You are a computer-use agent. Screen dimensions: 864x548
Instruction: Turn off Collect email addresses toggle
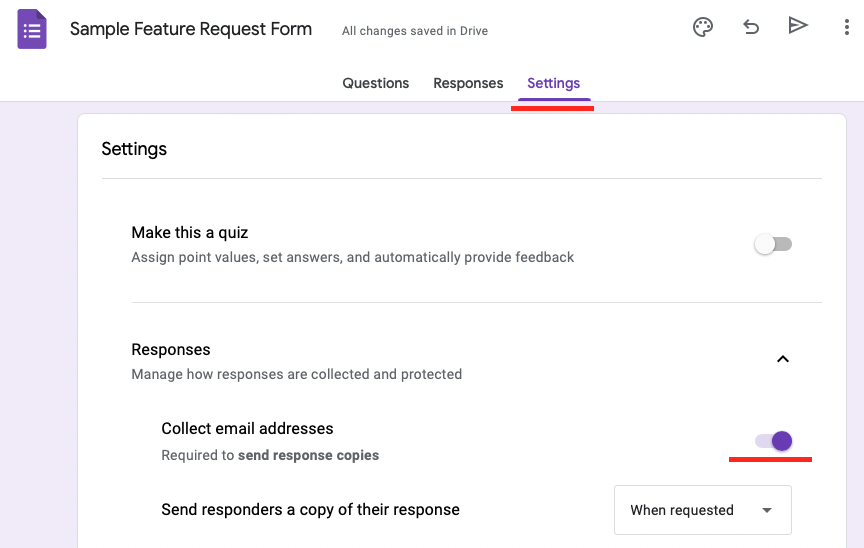pyautogui.click(x=773, y=441)
